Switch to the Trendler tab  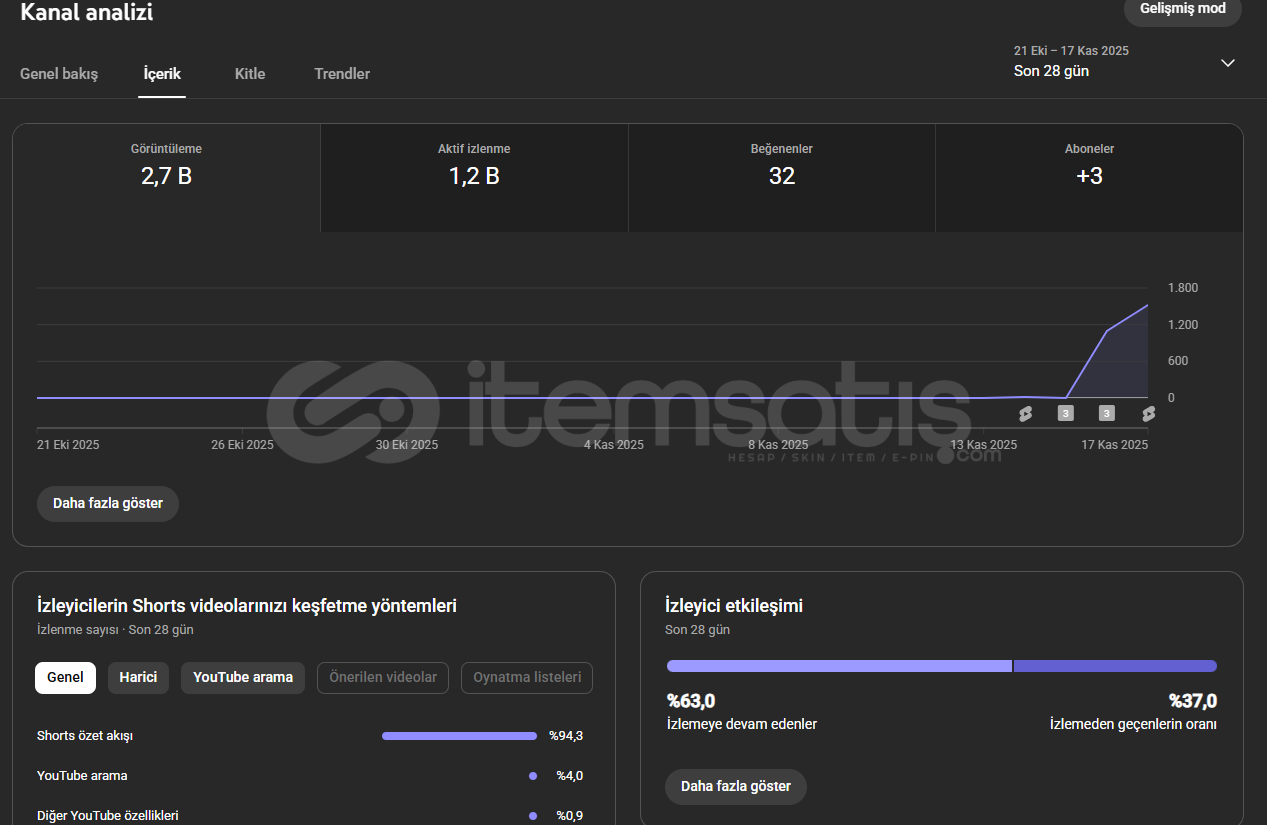(x=342, y=74)
